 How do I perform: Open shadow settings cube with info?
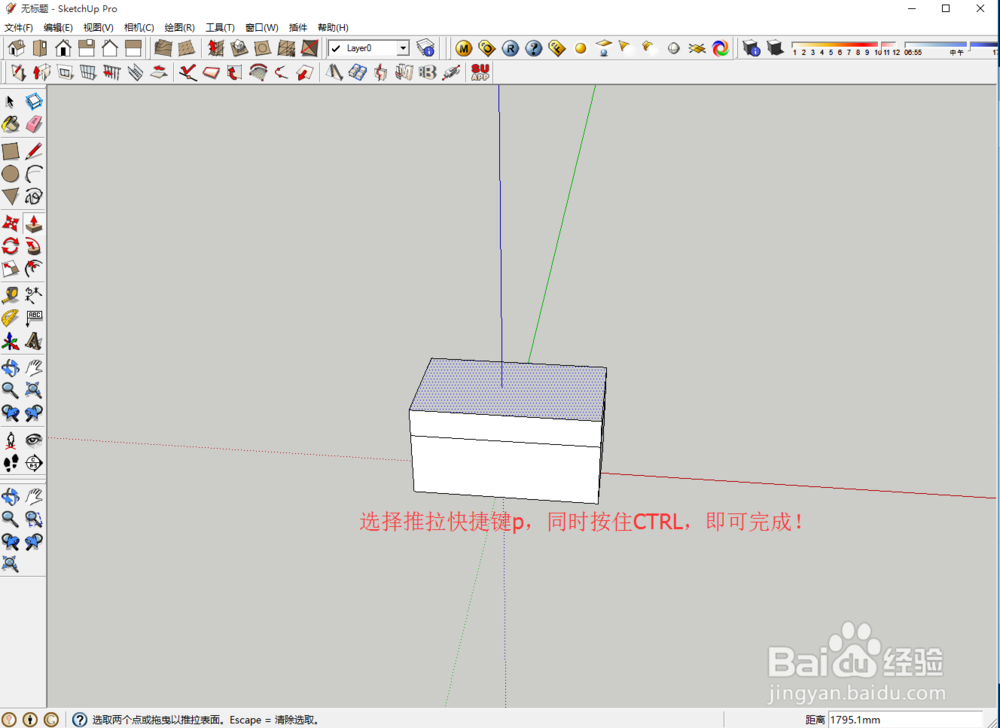click(x=751, y=48)
